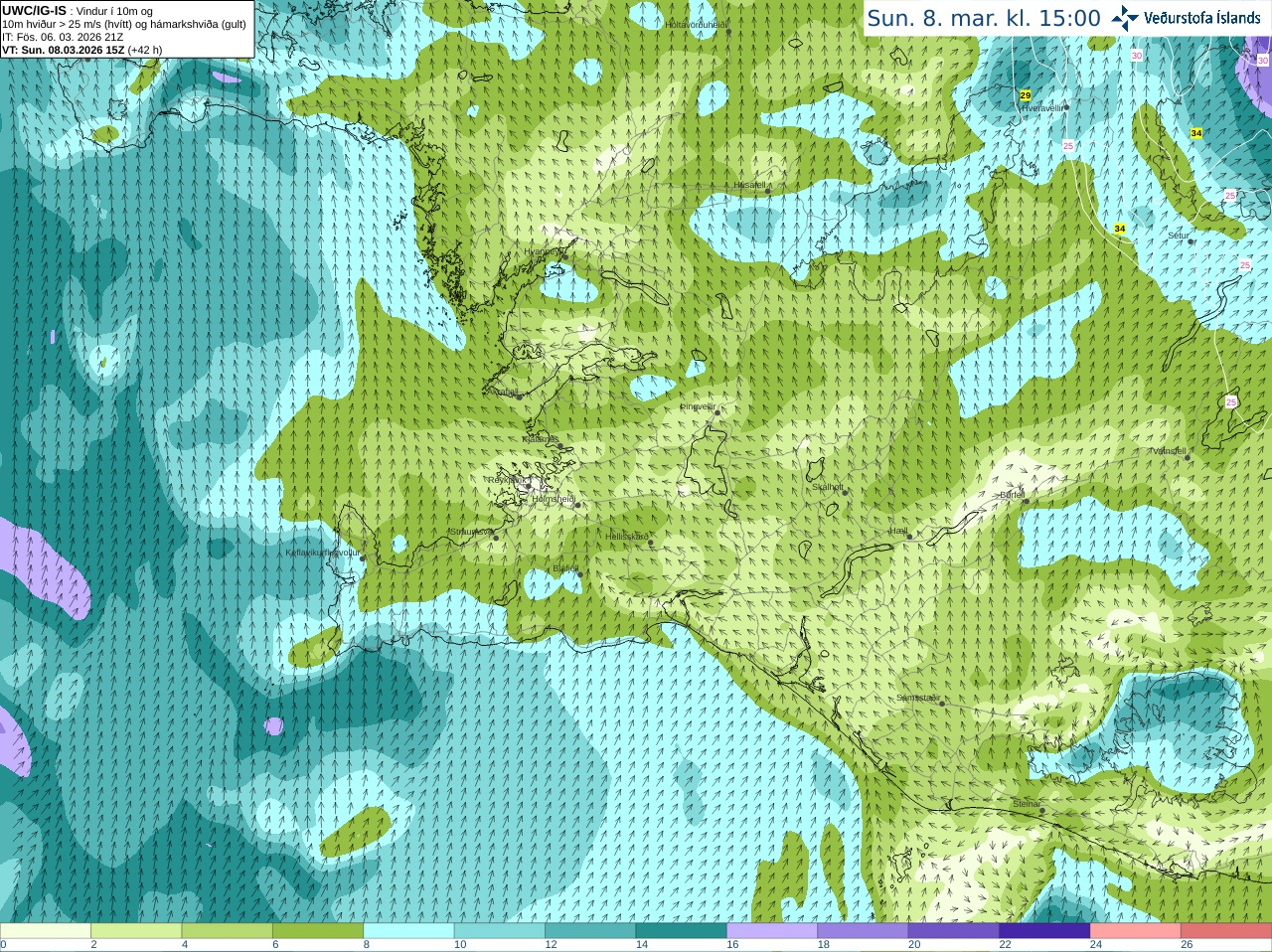1272x952 pixels.
Task: Pick the 24–26 m/s pink legend swatch
Action: [1135, 931]
